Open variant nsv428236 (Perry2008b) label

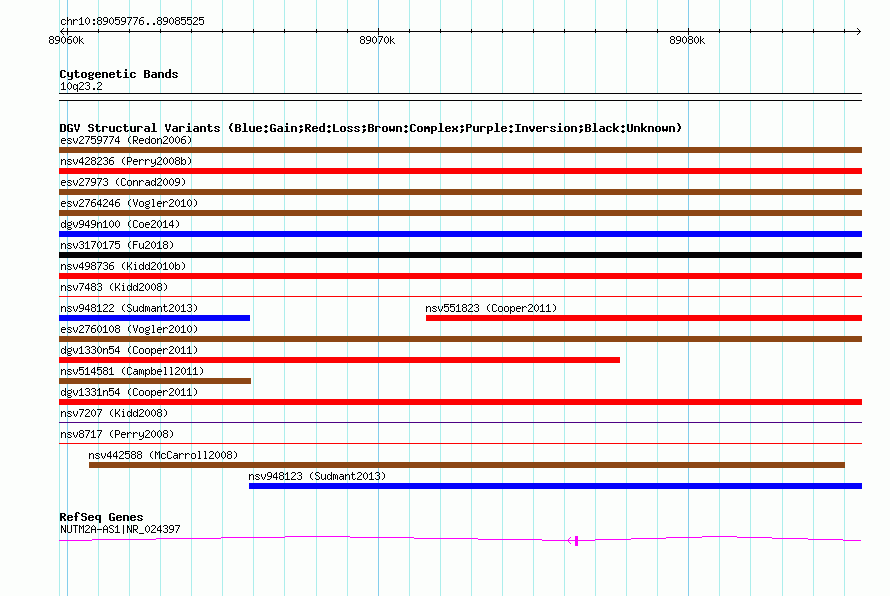(x=126, y=161)
